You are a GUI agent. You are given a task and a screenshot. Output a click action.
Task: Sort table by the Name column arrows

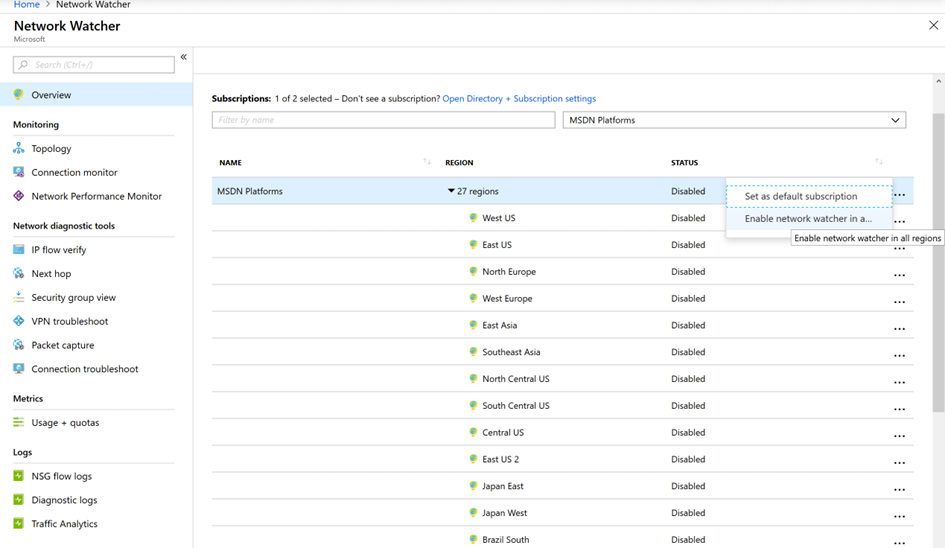pyautogui.click(x=427, y=162)
